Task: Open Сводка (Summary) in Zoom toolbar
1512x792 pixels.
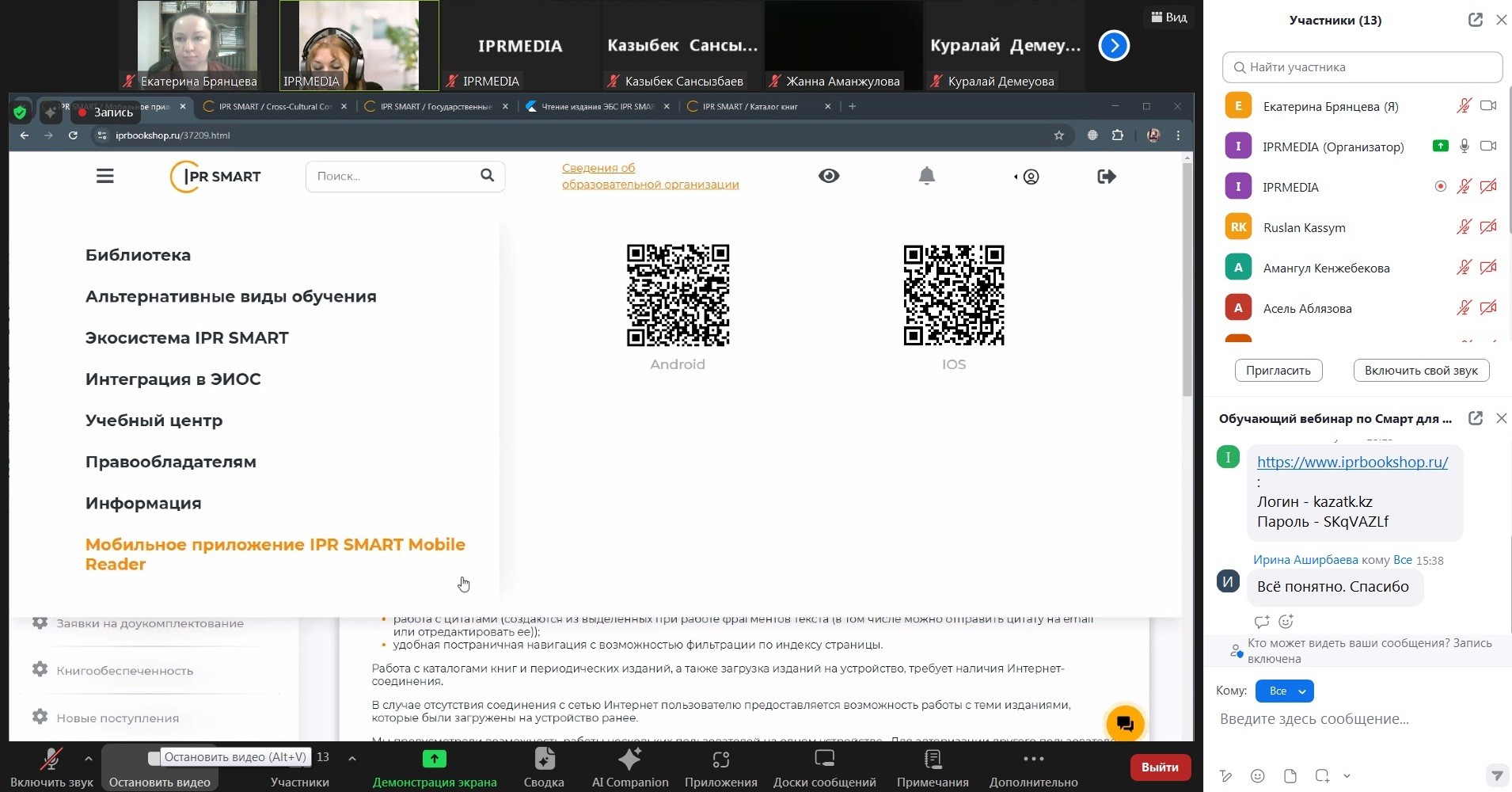Action: click(x=544, y=767)
